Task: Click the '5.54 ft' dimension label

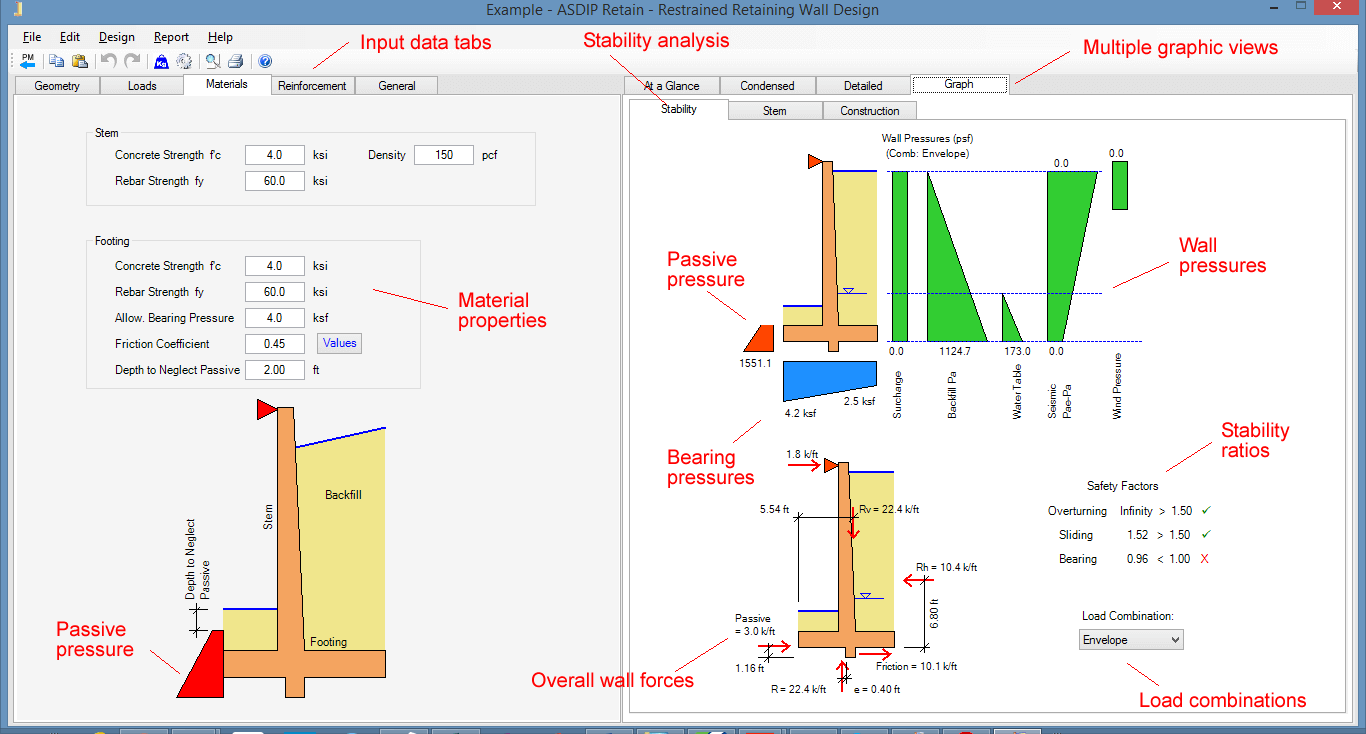Action: pyautogui.click(x=774, y=509)
